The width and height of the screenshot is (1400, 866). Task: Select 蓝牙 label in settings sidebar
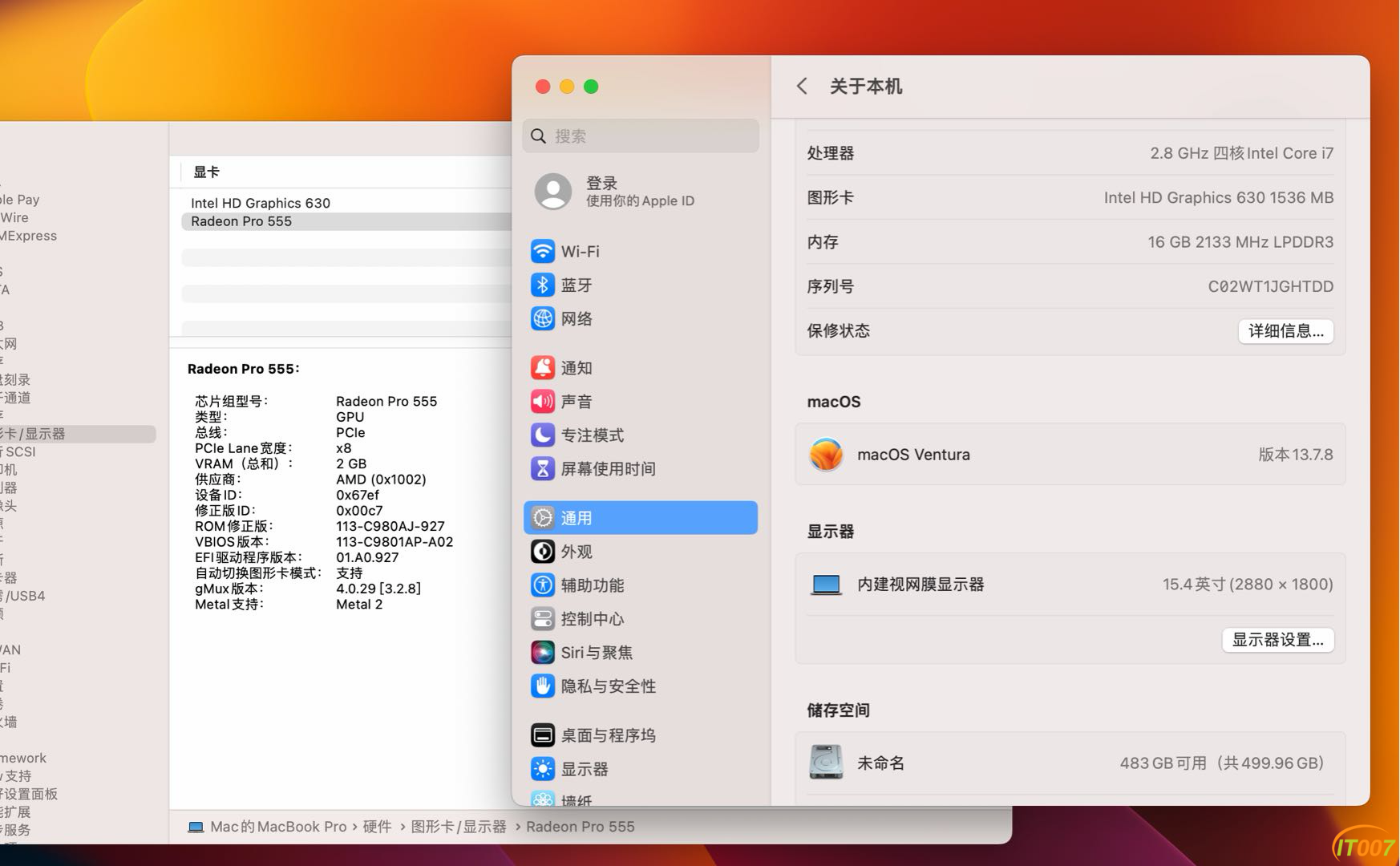tap(577, 285)
